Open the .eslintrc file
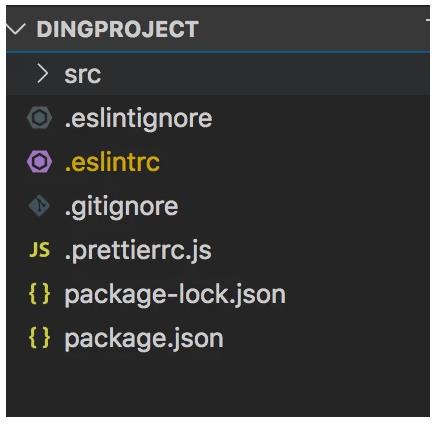 112,163
